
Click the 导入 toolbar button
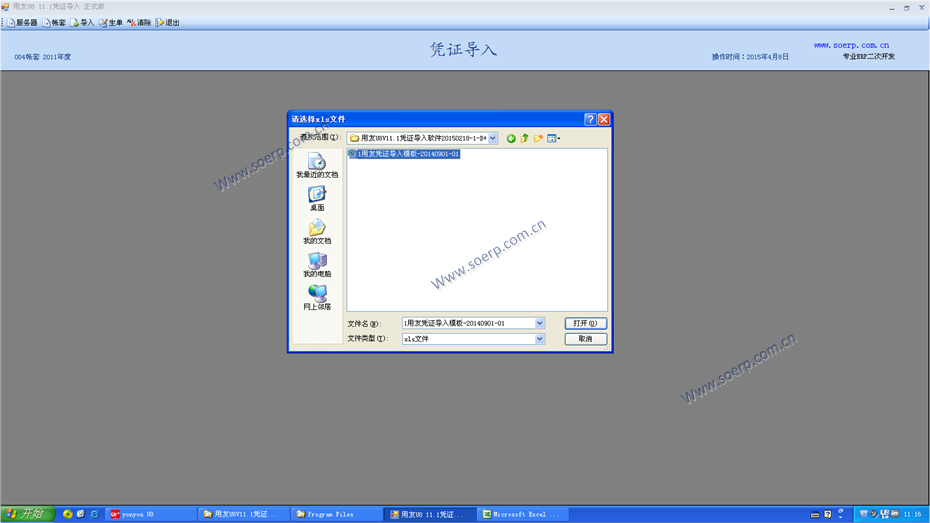point(82,23)
